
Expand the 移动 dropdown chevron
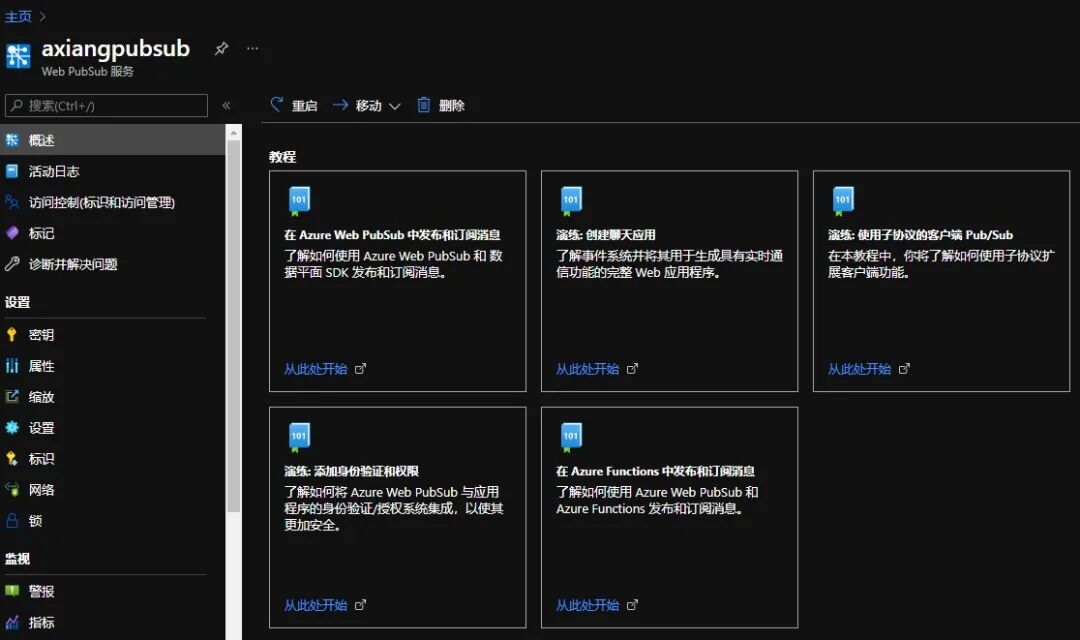pyautogui.click(x=397, y=105)
